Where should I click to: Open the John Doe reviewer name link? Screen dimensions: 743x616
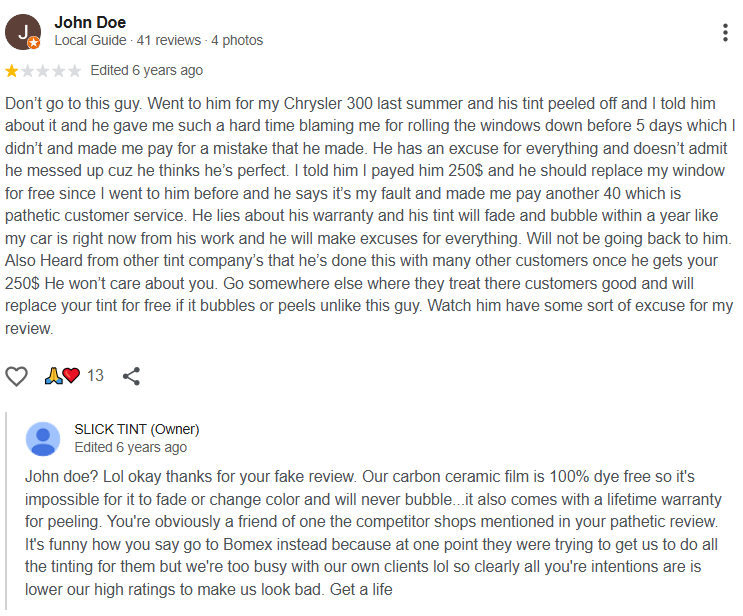90,22
